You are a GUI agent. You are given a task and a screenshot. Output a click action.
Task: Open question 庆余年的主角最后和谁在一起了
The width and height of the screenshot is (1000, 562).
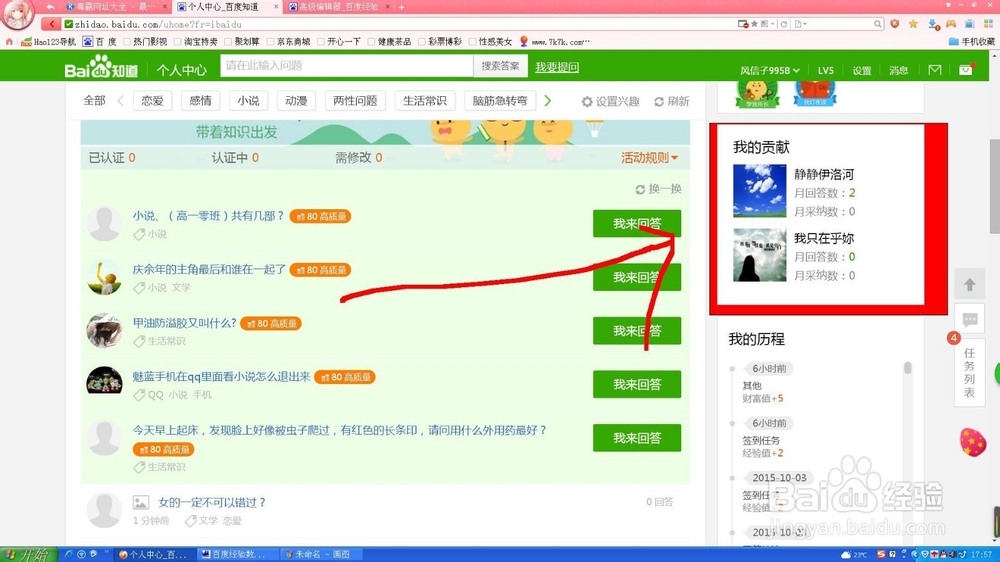coord(209,269)
